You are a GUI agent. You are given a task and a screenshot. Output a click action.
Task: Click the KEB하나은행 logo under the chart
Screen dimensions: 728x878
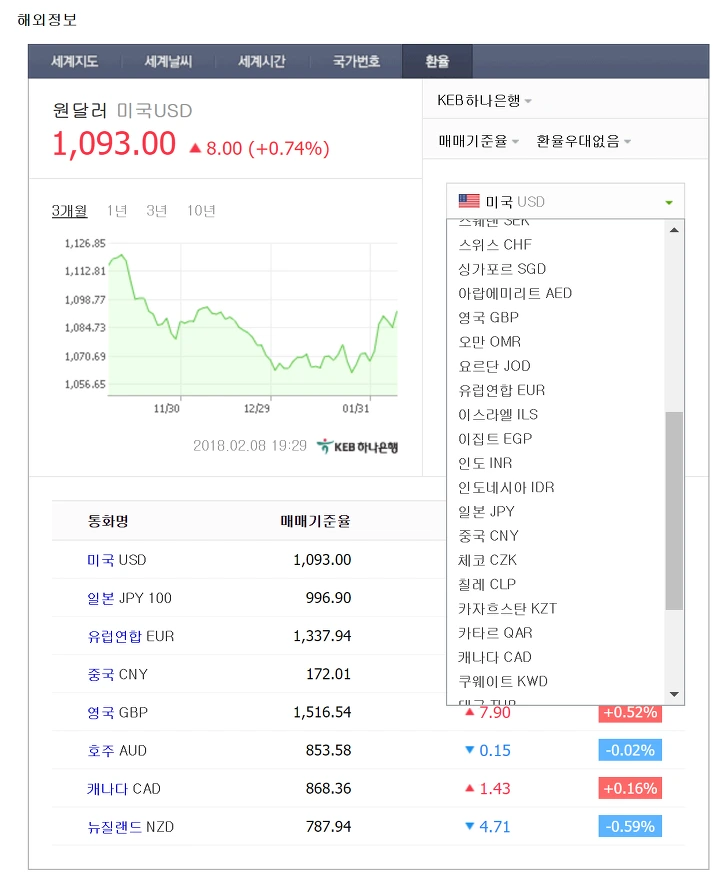click(x=357, y=446)
